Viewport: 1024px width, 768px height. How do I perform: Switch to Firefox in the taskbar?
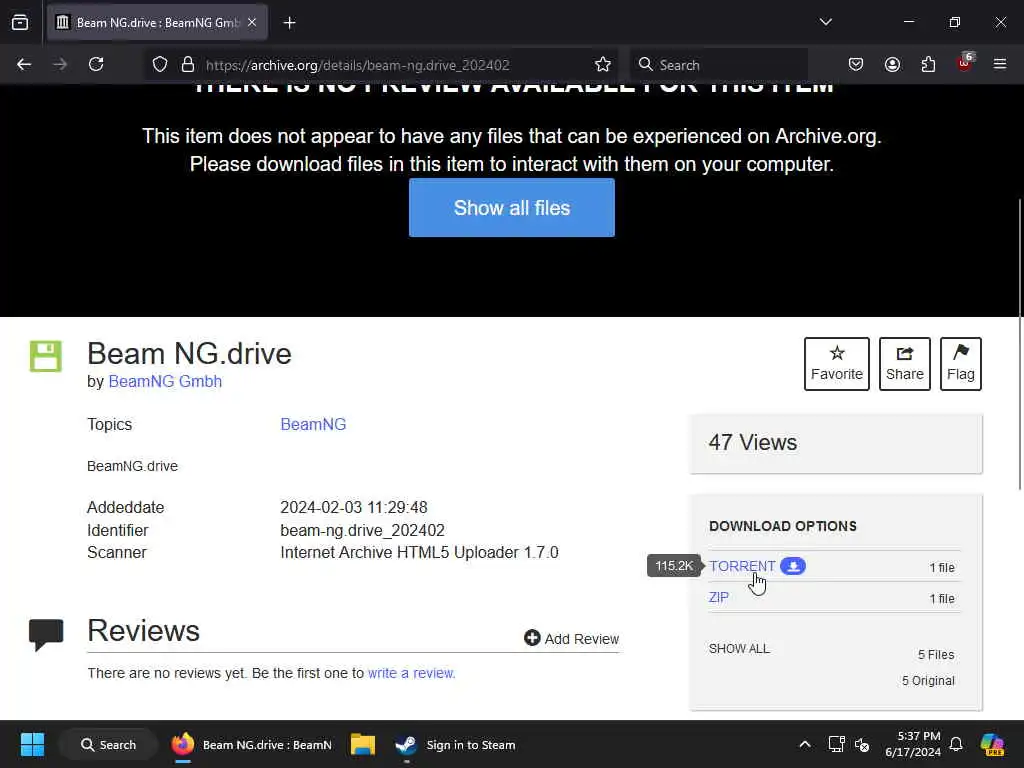(252, 744)
